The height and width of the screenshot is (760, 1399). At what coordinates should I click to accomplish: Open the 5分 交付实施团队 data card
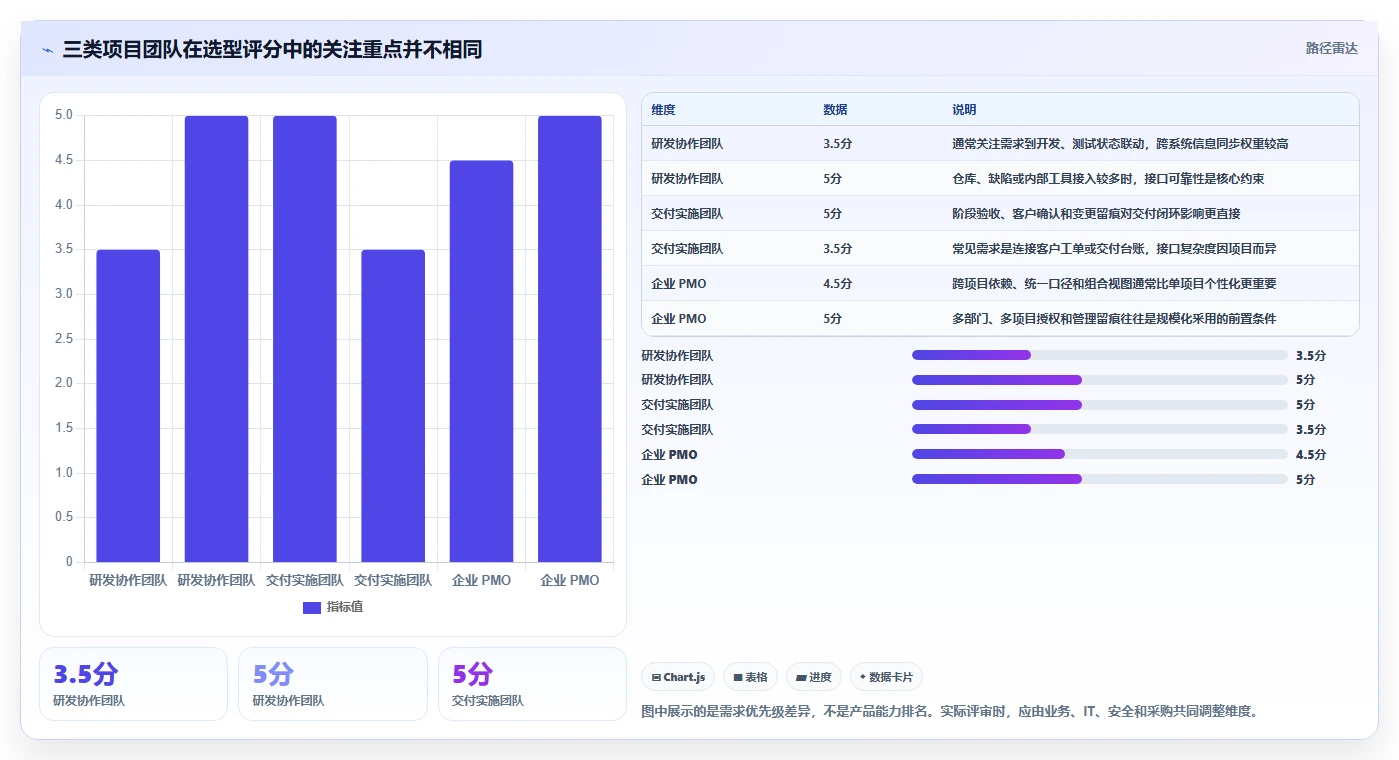(x=532, y=684)
